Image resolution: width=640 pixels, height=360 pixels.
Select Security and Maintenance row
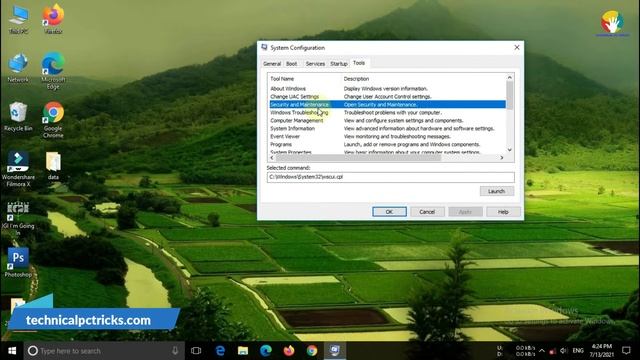coord(387,104)
